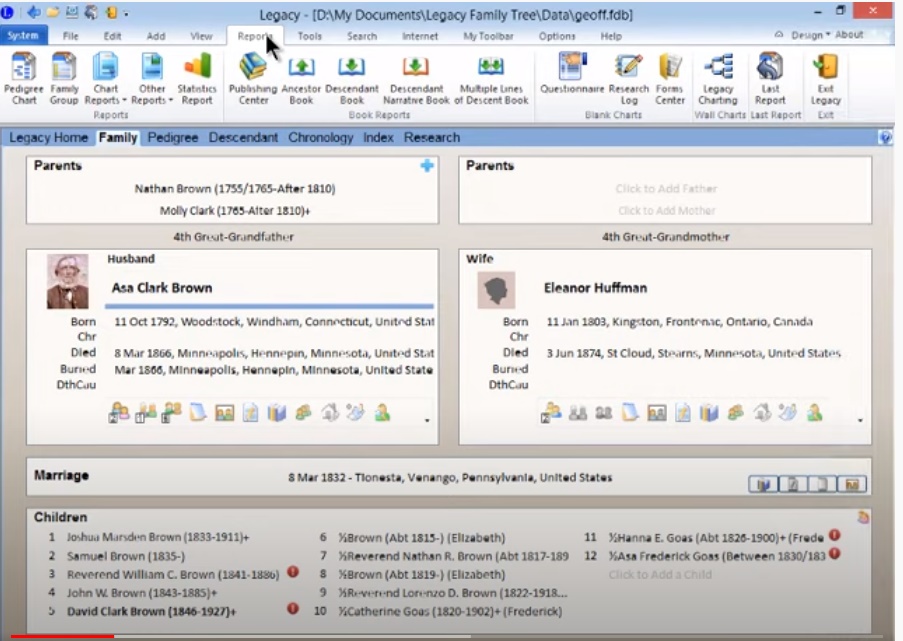Viewport: 903px width, 641px height.
Task: Open the blank Research Log
Action: click(x=629, y=78)
